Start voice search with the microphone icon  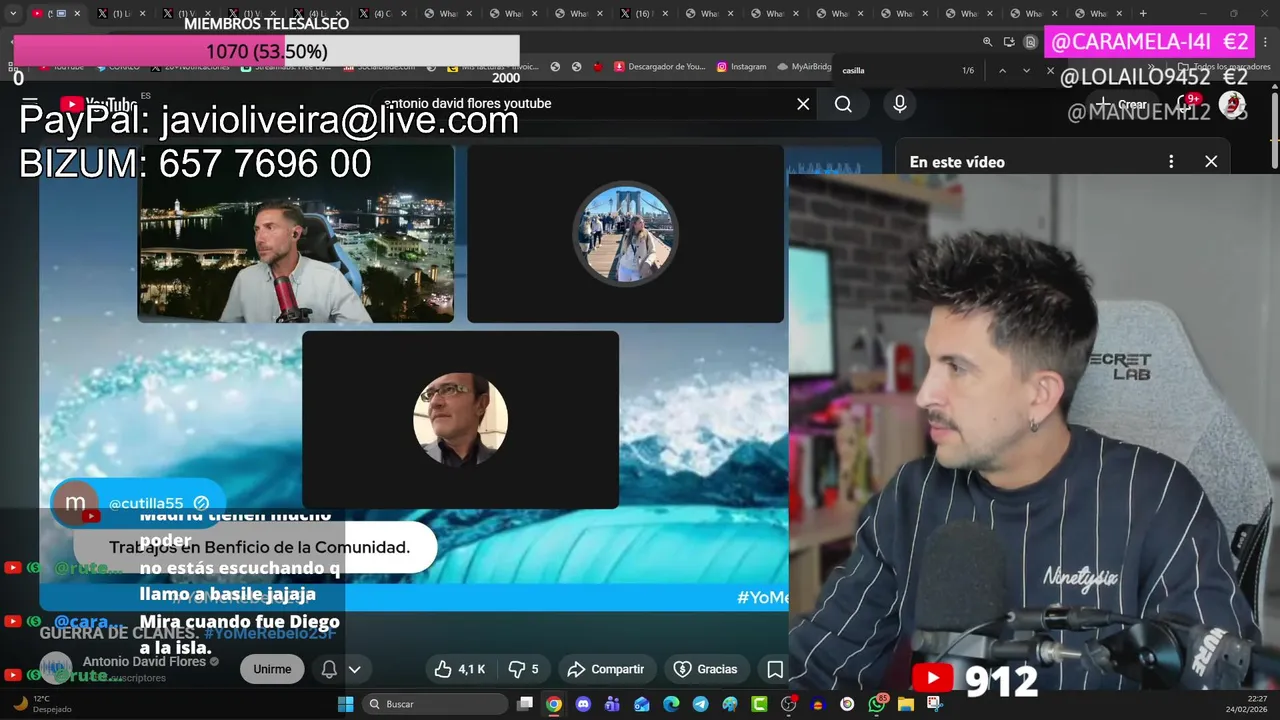coord(899,104)
